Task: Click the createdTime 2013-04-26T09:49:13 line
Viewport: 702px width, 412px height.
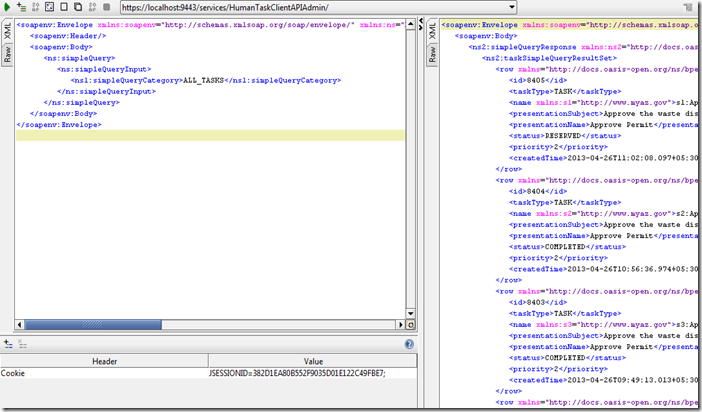Action: (x=604, y=380)
